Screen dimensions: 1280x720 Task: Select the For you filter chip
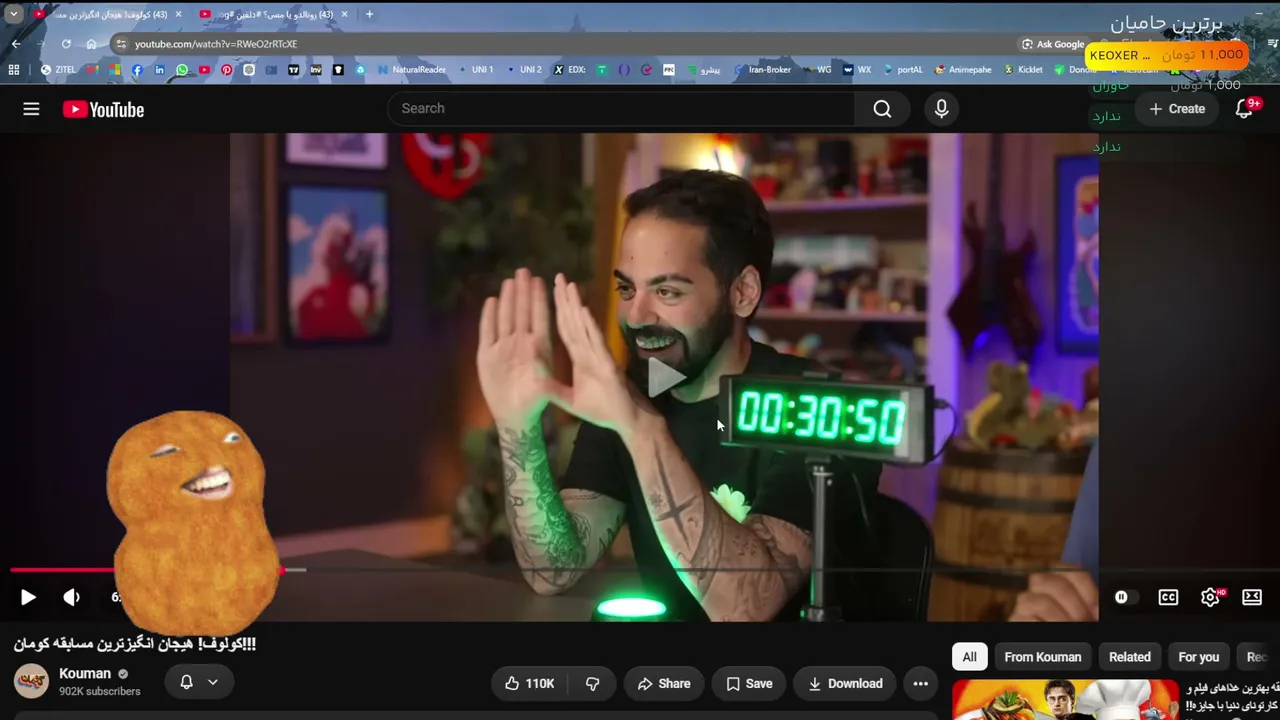coord(1199,657)
